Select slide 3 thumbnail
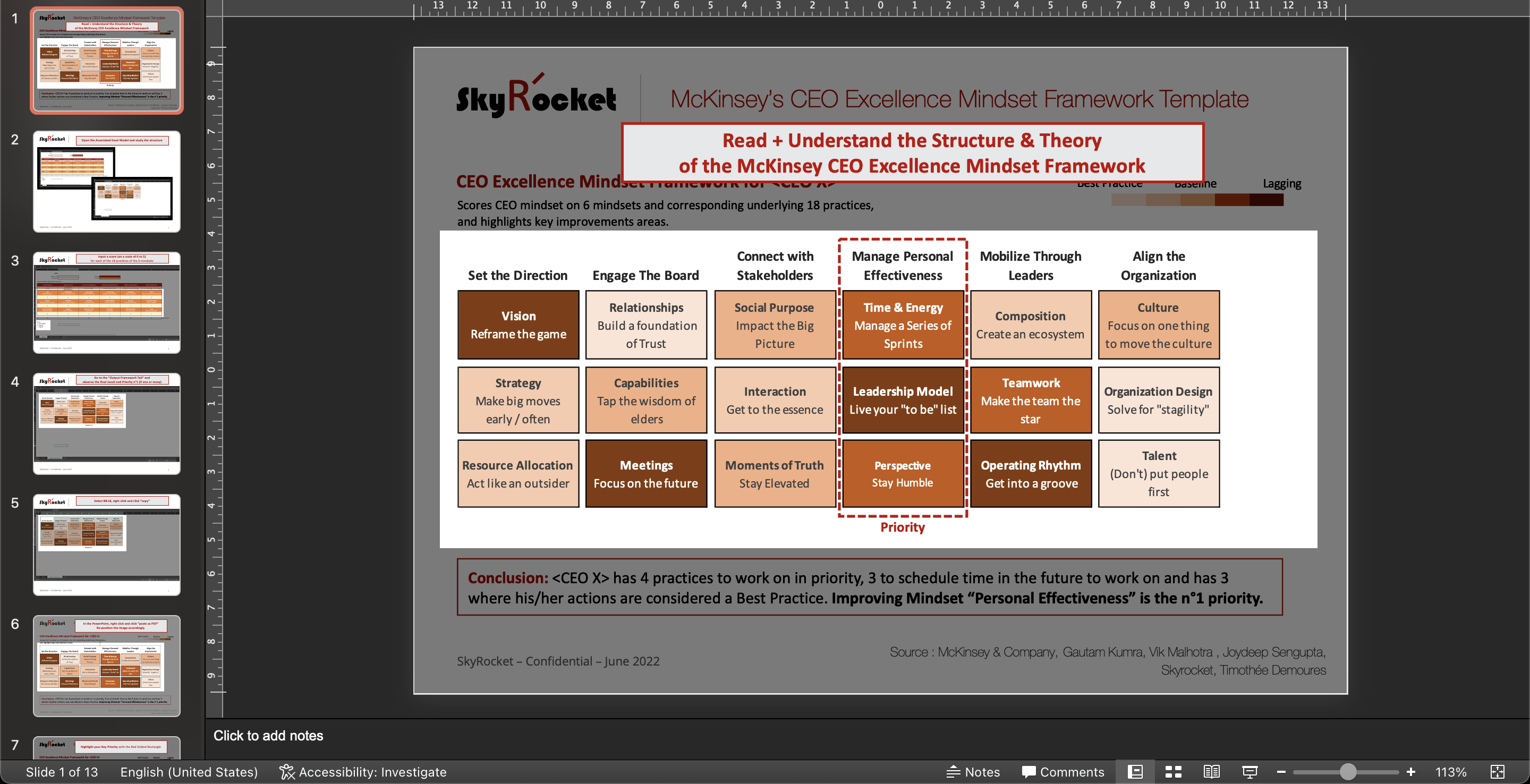1530x784 pixels. [x=107, y=303]
